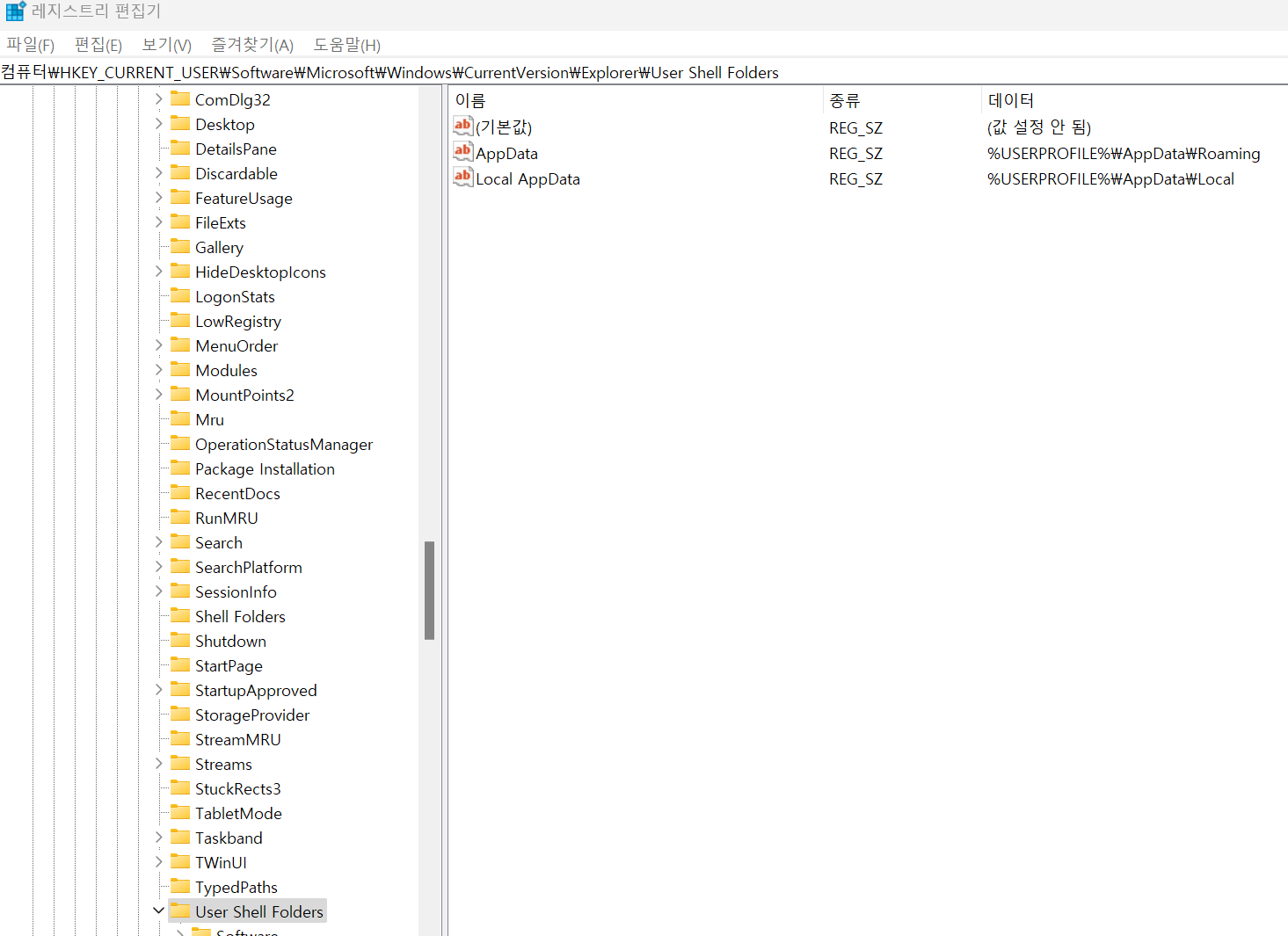Click the AppData string value icon

point(463,152)
